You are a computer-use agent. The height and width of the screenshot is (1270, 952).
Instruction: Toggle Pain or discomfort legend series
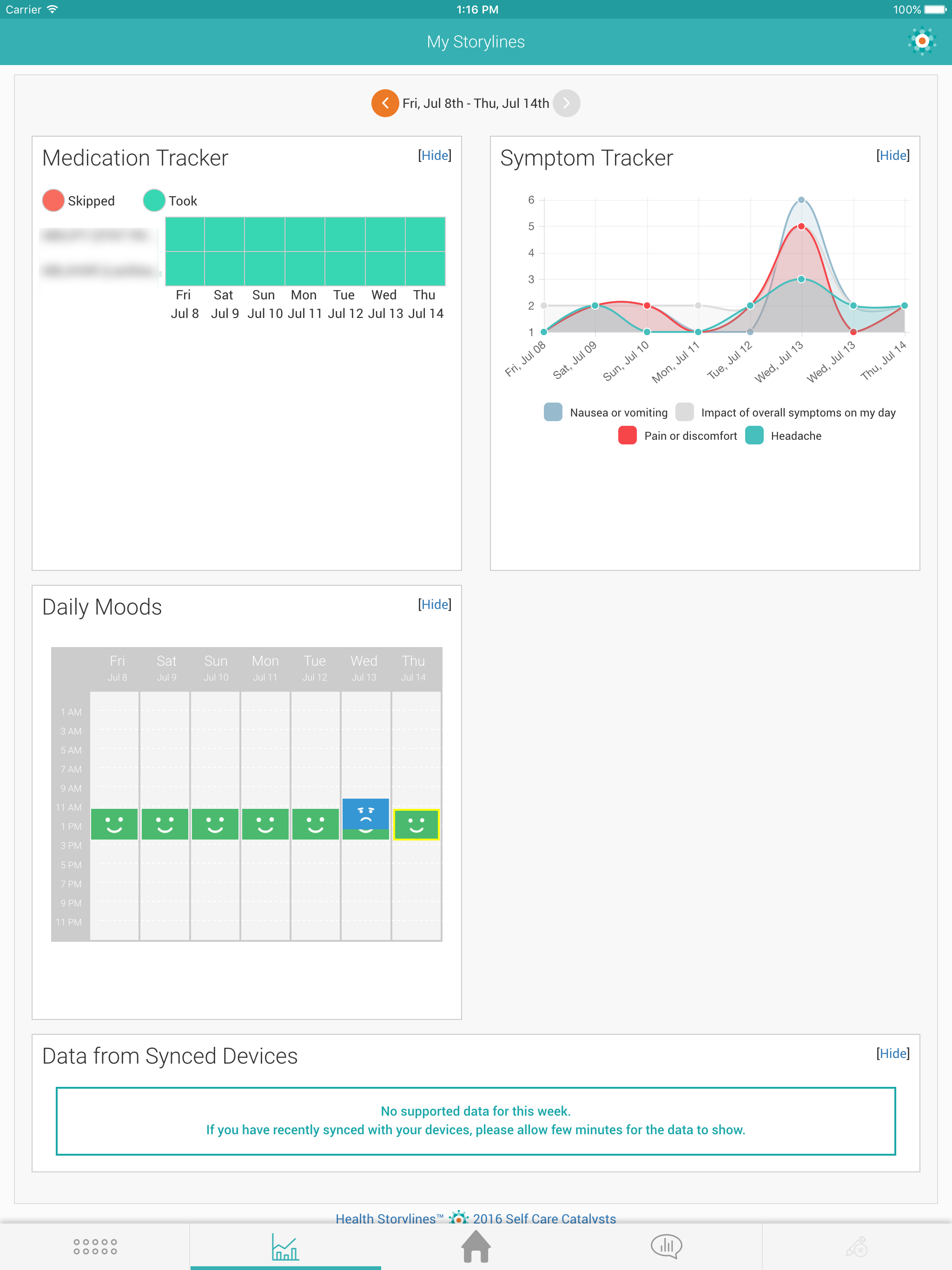(x=627, y=436)
